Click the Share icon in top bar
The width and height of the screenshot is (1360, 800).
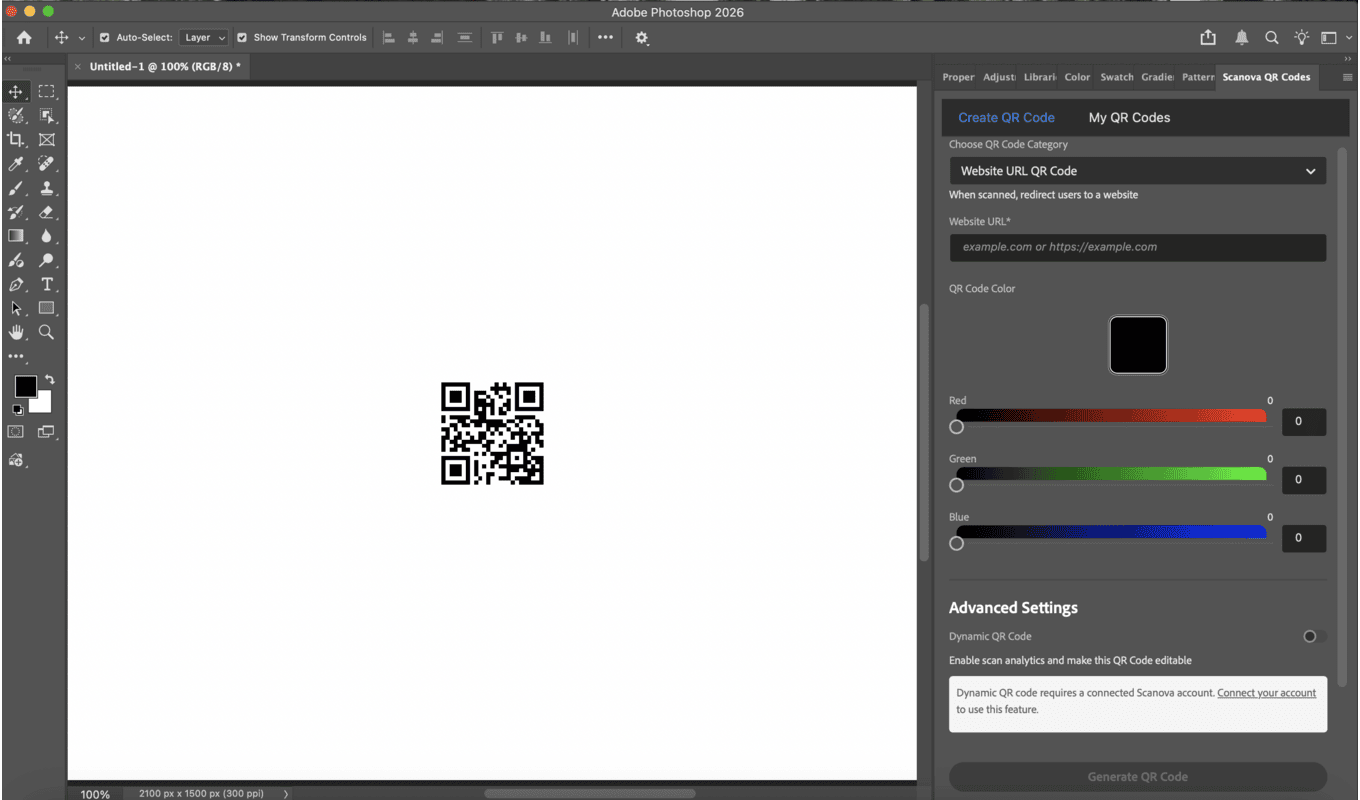(x=1208, y=37)
